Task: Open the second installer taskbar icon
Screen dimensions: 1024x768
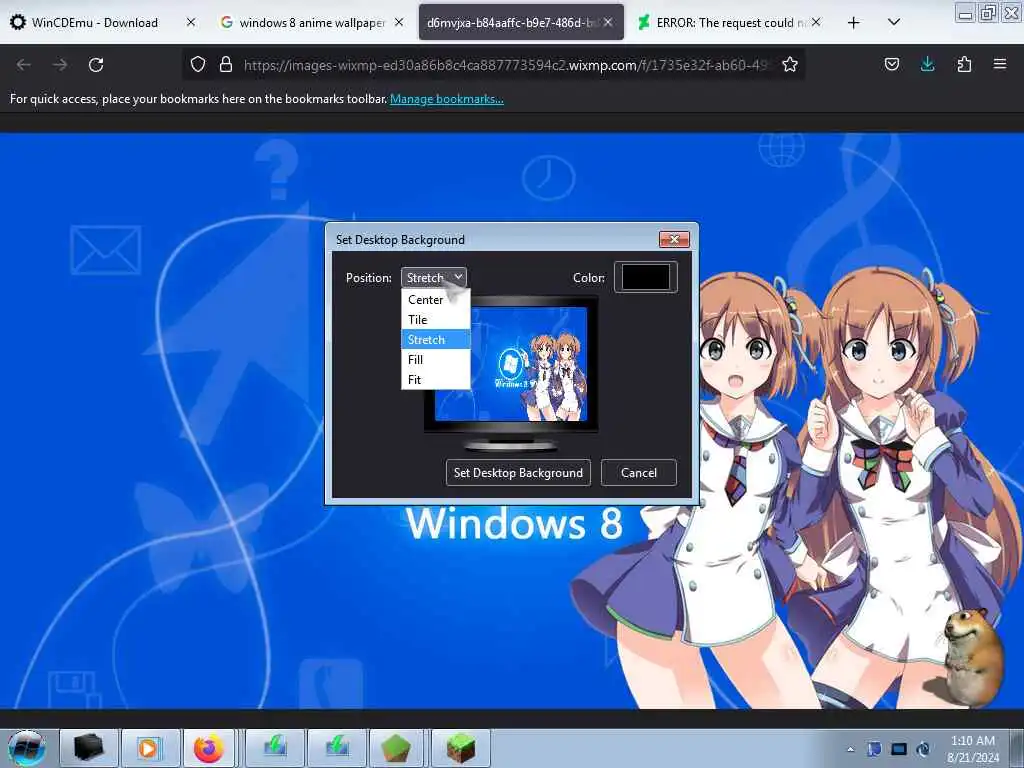Action: [x=337, y=748]
